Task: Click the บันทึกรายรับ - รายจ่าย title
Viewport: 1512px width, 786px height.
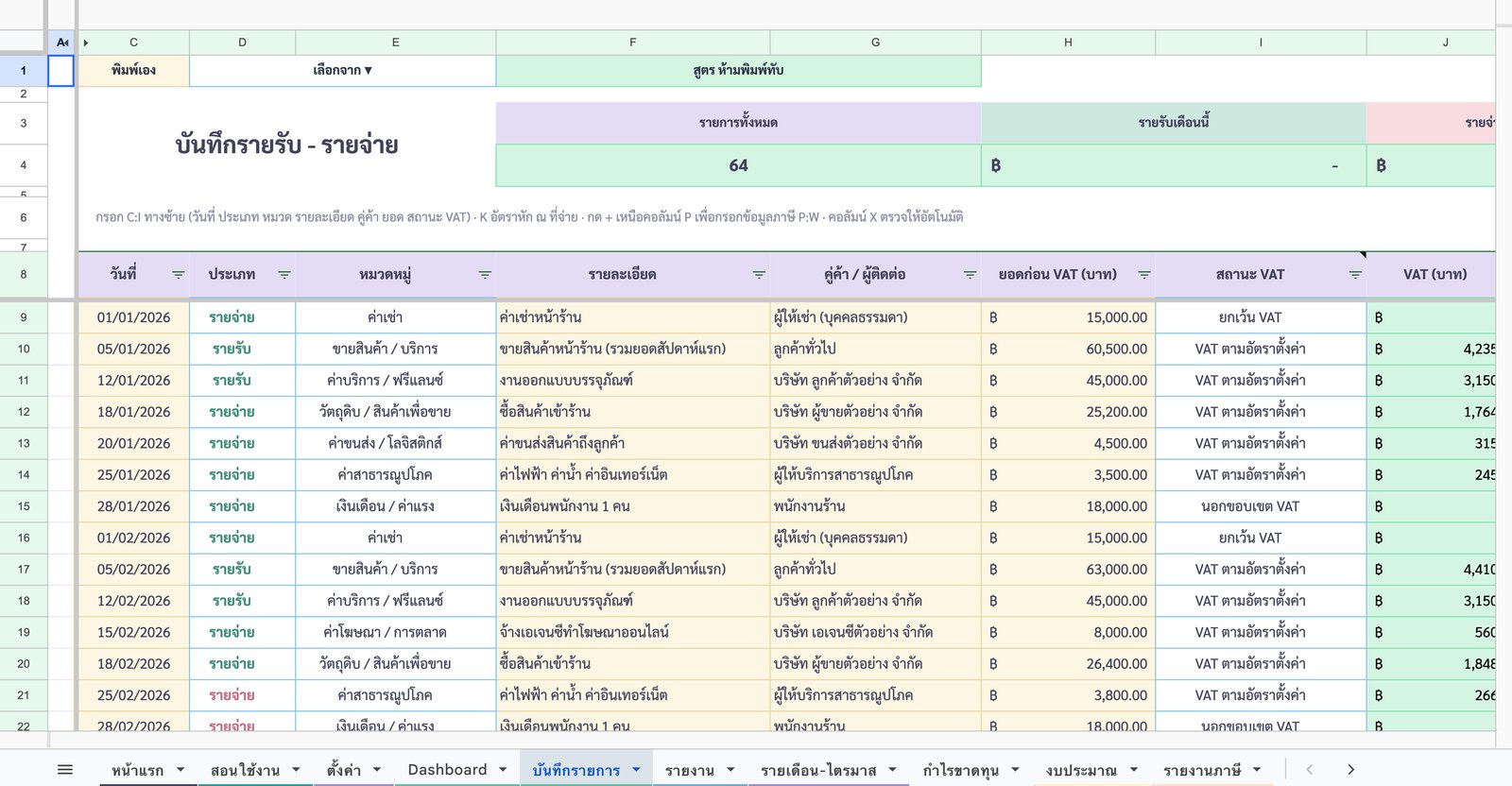Action: coord(286,145)
